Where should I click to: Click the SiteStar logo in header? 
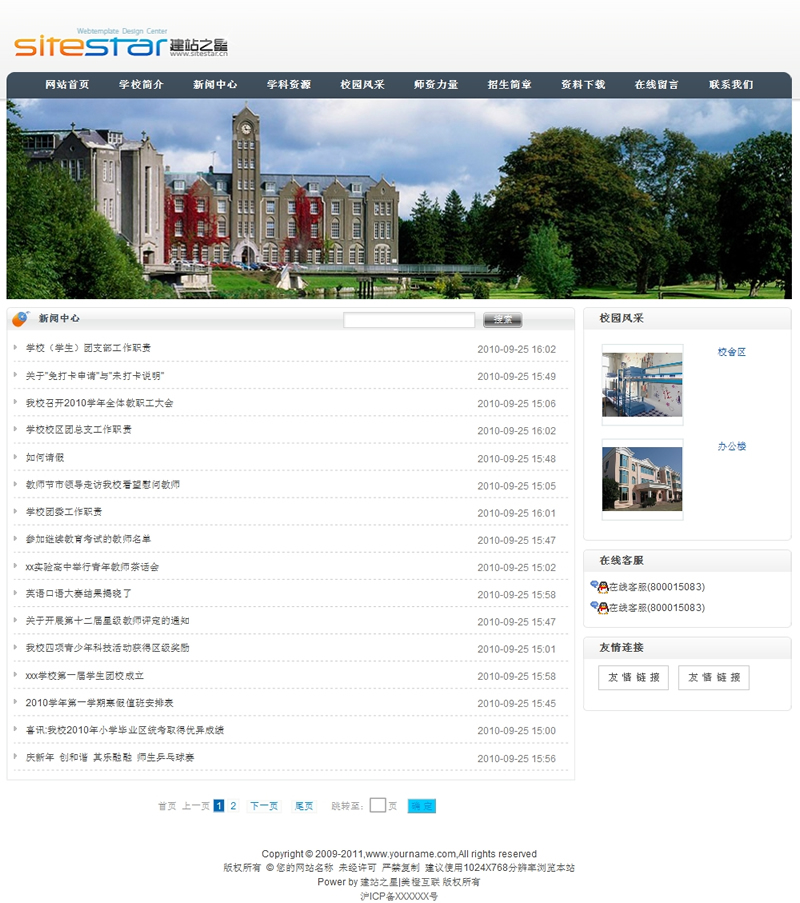[121, 46]
